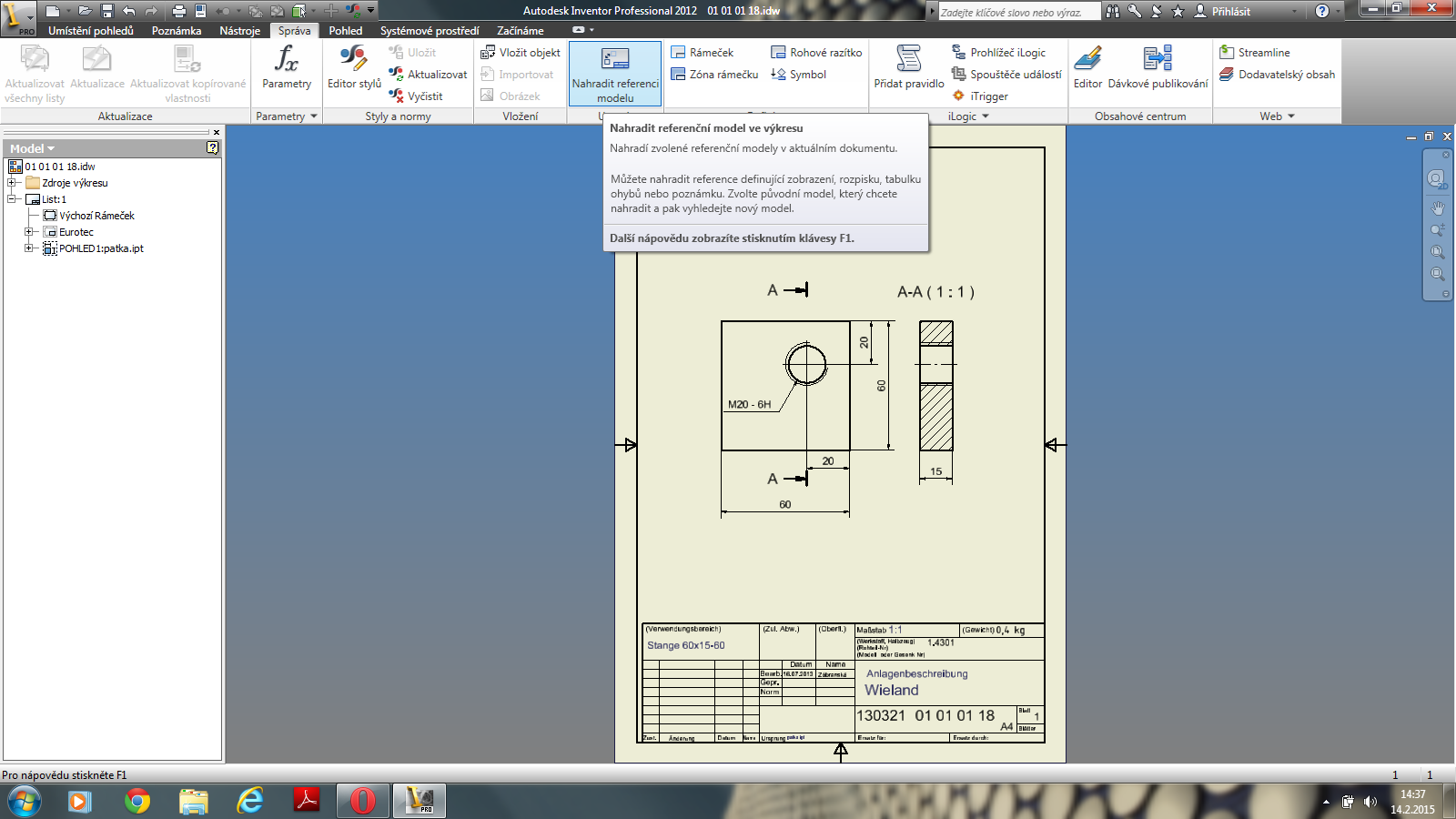Switch to the Poznámka ribbon tab
1456x819 pixels.
point(177,30)
